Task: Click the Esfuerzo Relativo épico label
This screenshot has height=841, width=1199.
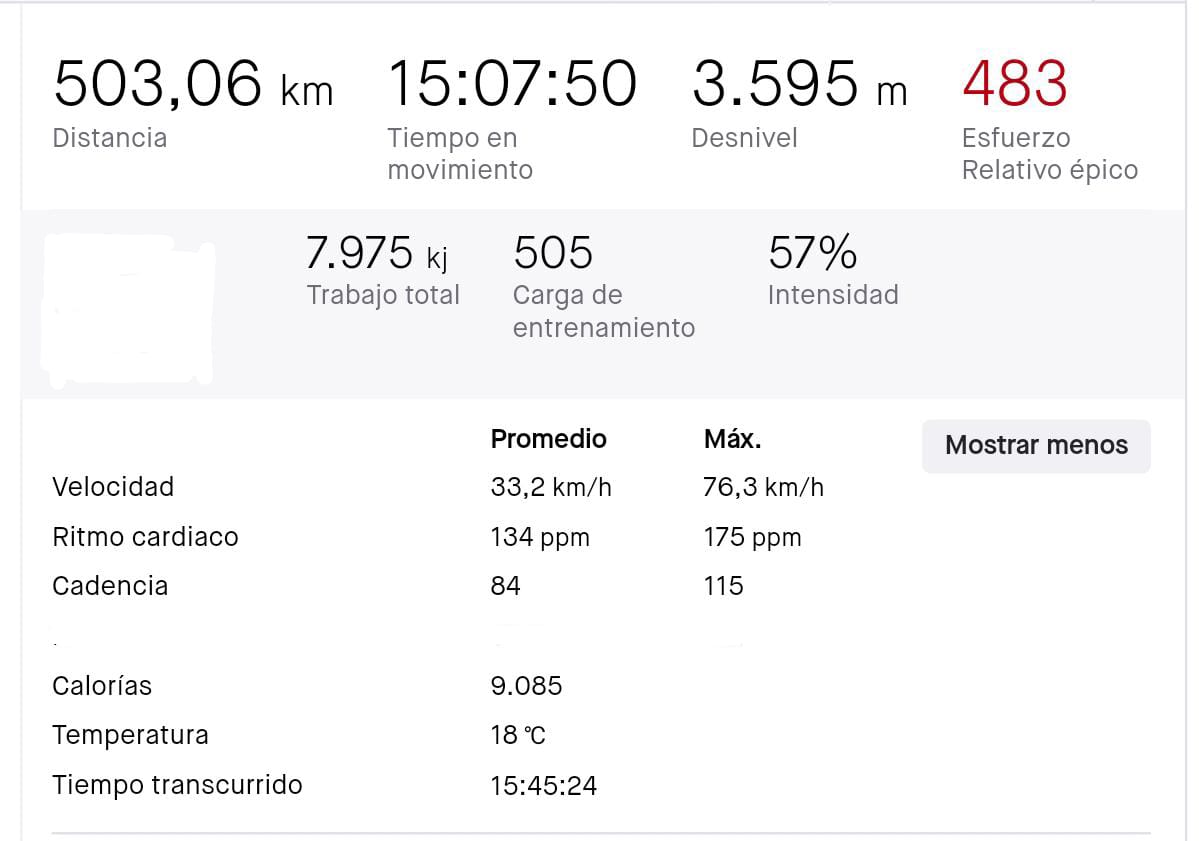Action: click(1049, 154)
